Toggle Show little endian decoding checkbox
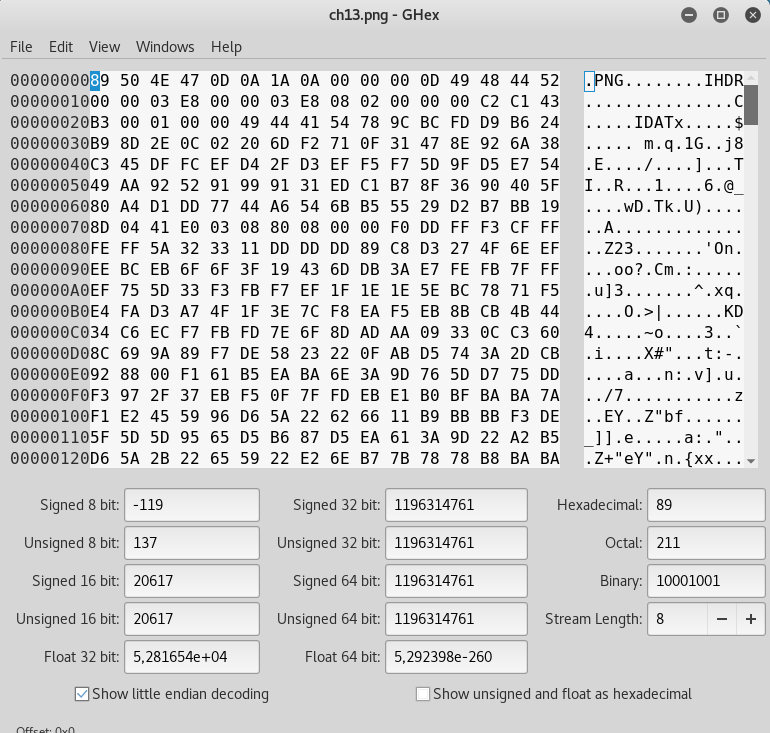Image resolution: width=770 pixels, height=733 pixels. pyautogui.click(x=82, y=694)
